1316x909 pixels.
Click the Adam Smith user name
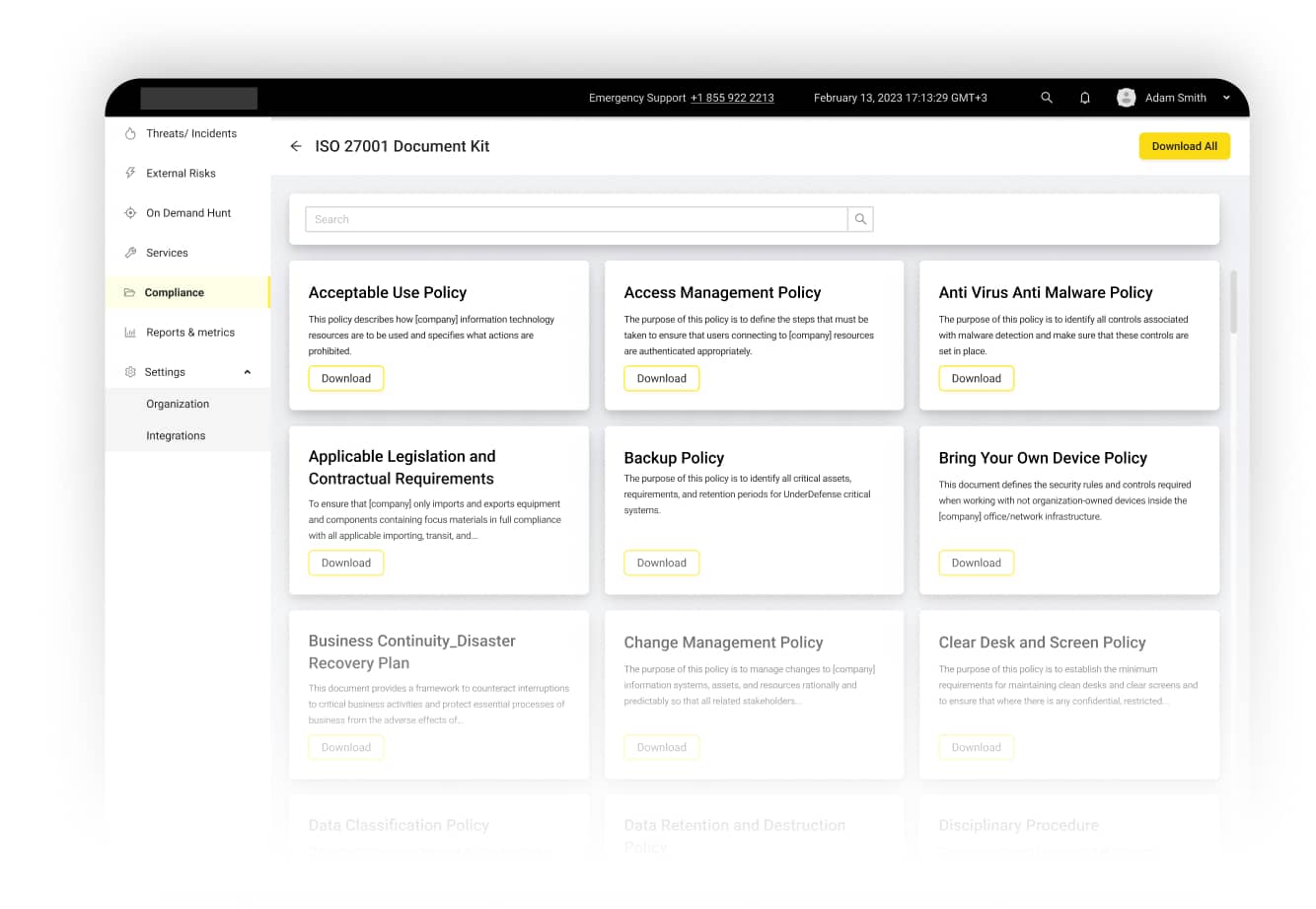1175,98
